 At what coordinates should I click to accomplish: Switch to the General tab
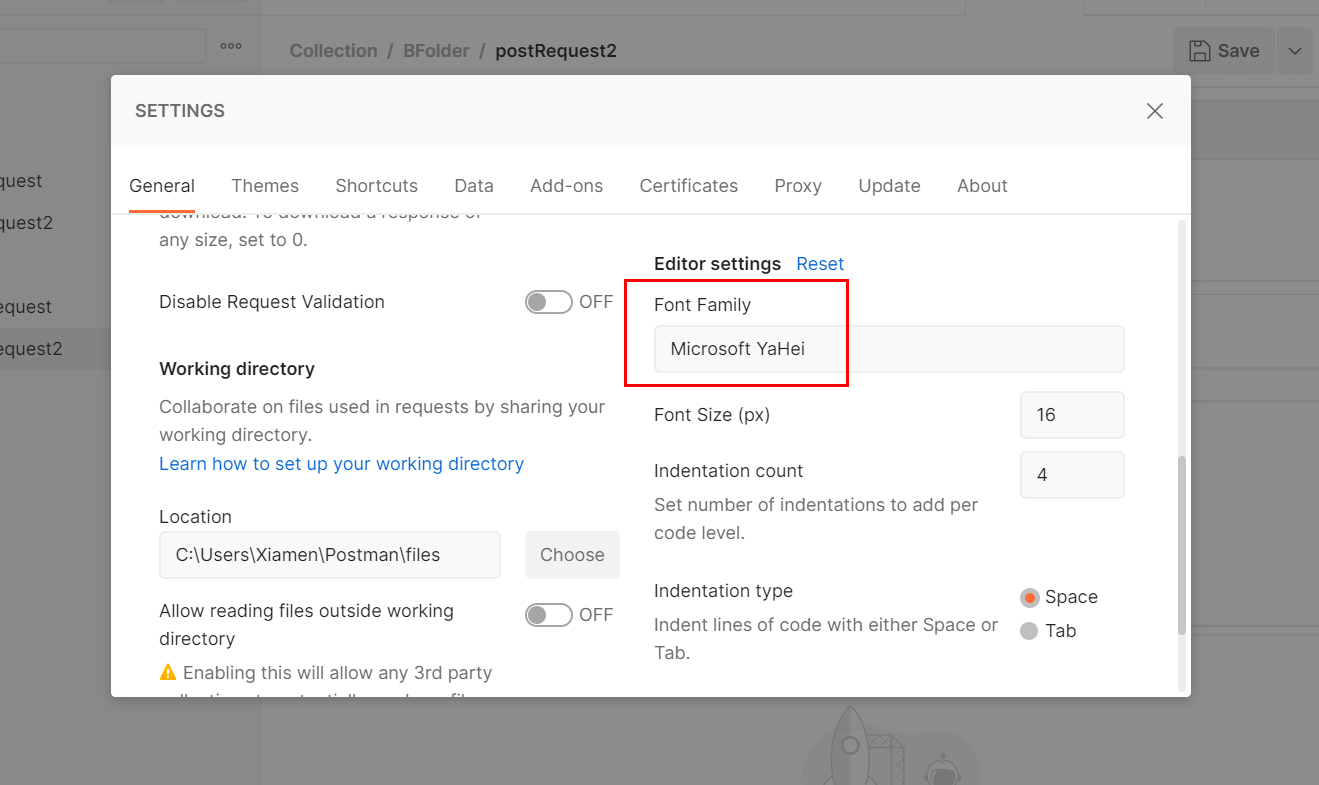coord(162,186)
